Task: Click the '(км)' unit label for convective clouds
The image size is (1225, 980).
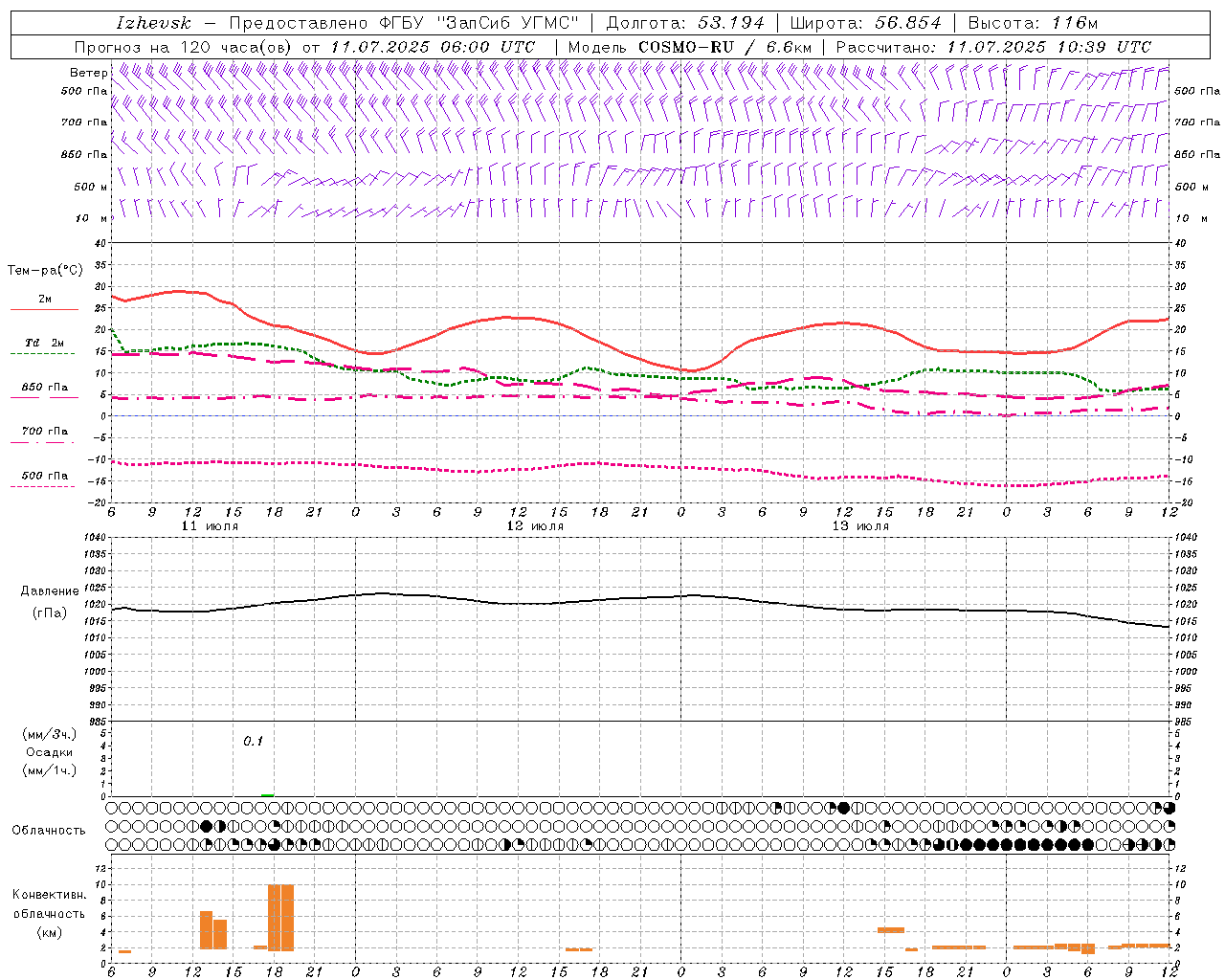Action: pos(50,932)
